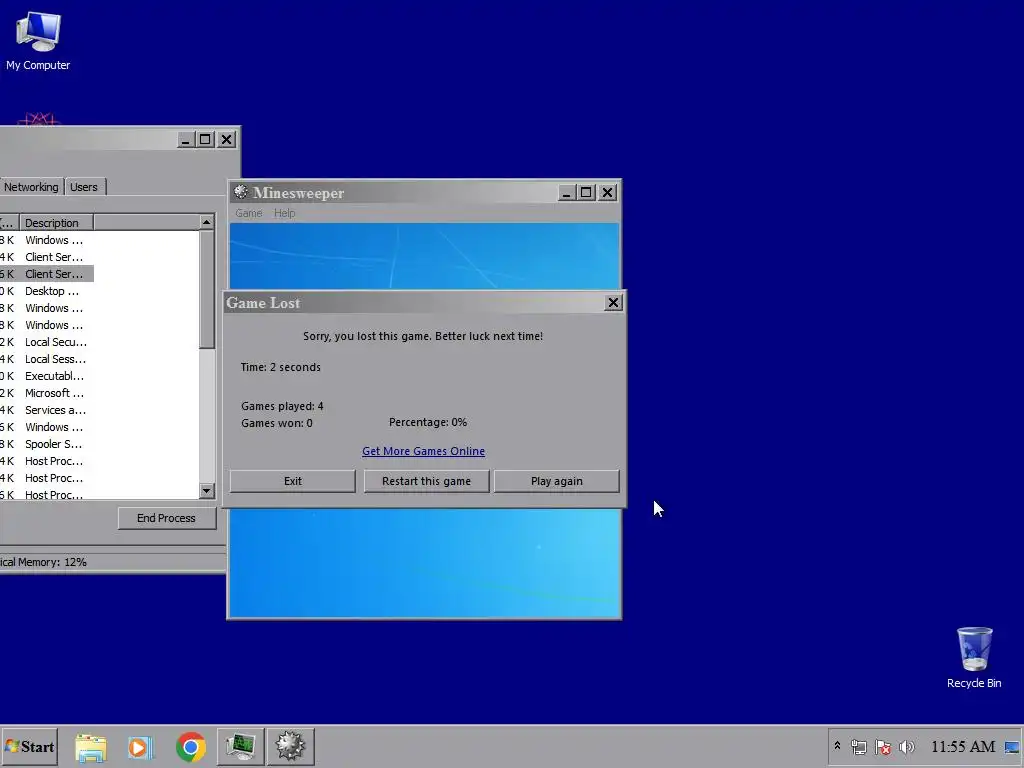Click the process list scrollbar thumb
The height and width of the screenshot is (768, 1024).
(x=206, y=290)
